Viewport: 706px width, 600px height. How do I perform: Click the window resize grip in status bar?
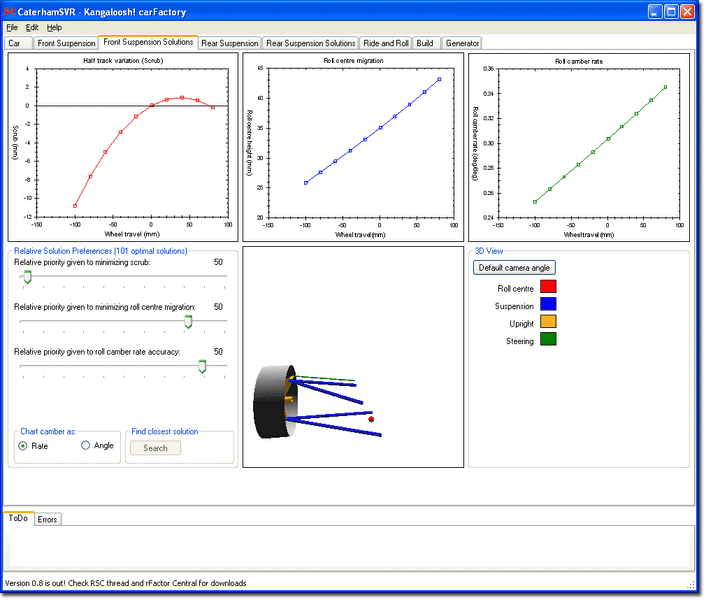pos(691,585)
